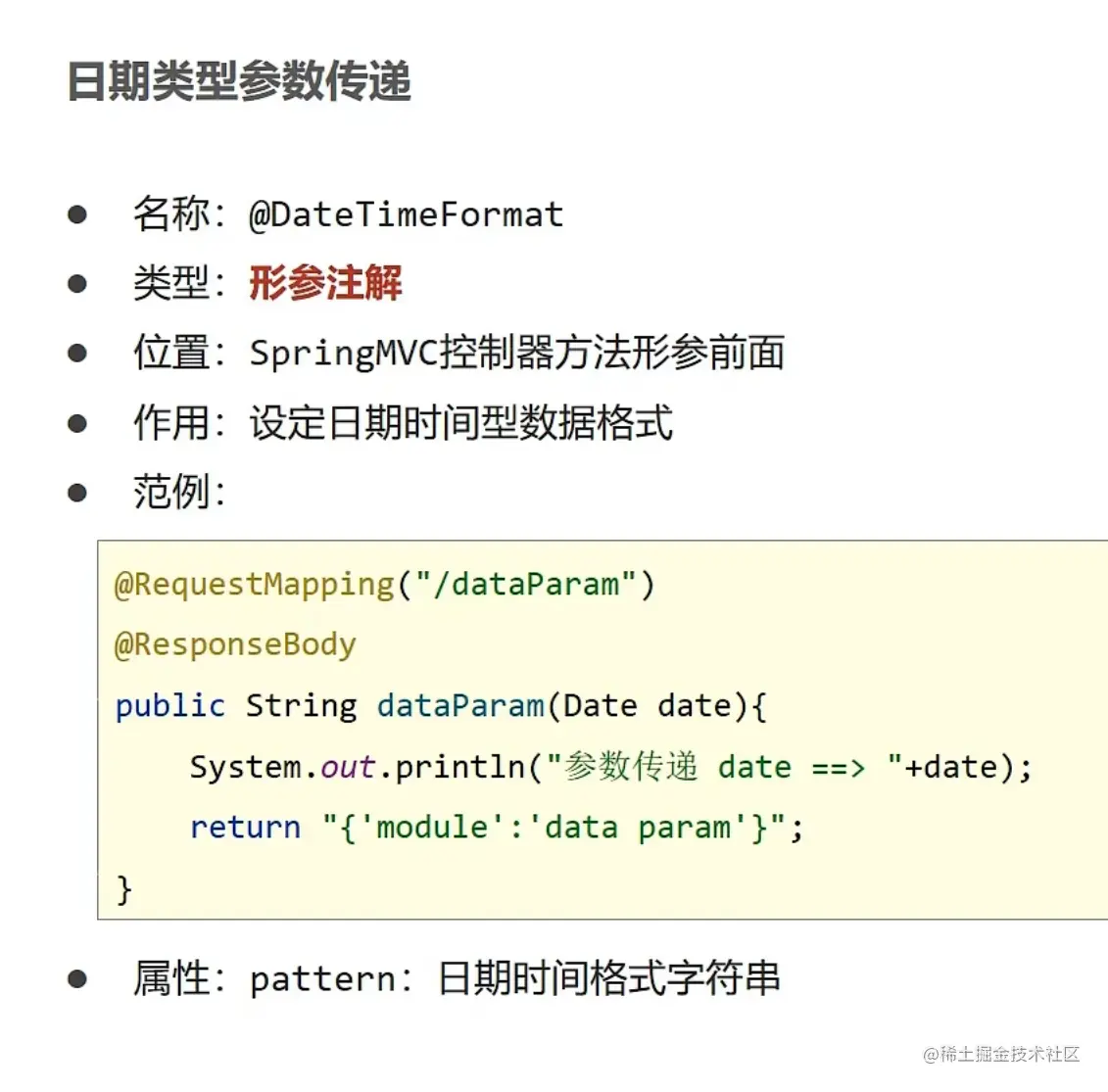The image size is (1108, 1092).
Task: Click the bullet before 范例
Action: tap(77, 493)
